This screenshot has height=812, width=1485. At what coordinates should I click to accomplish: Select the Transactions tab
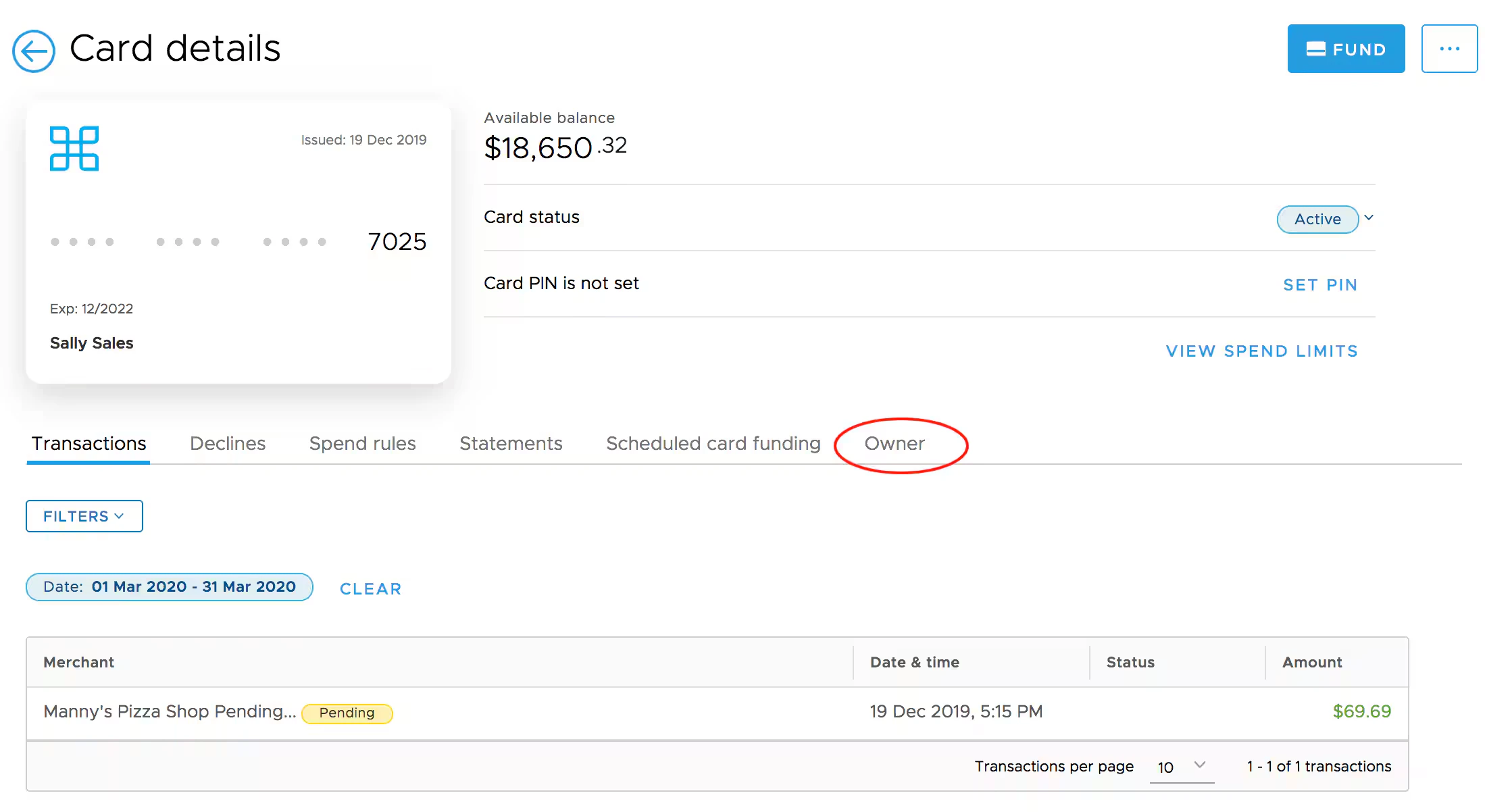click(x=89, y=443)
